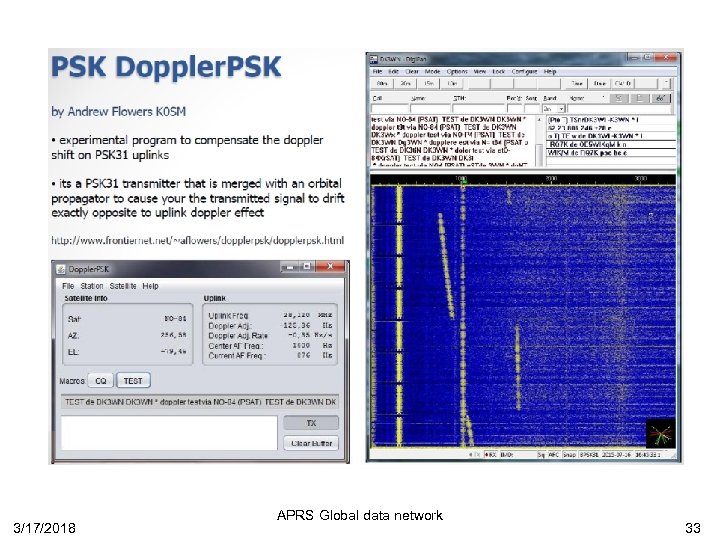Open Options menu in DigiPan
Image resolution: width=720 pixels, height=540 pixels.
tap(456, 72)
